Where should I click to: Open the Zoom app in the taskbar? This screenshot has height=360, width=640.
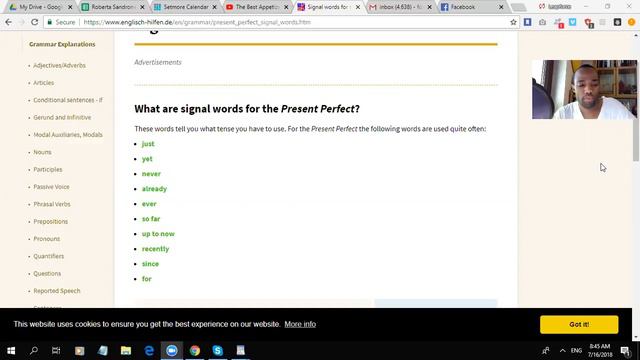pos(172,351)
